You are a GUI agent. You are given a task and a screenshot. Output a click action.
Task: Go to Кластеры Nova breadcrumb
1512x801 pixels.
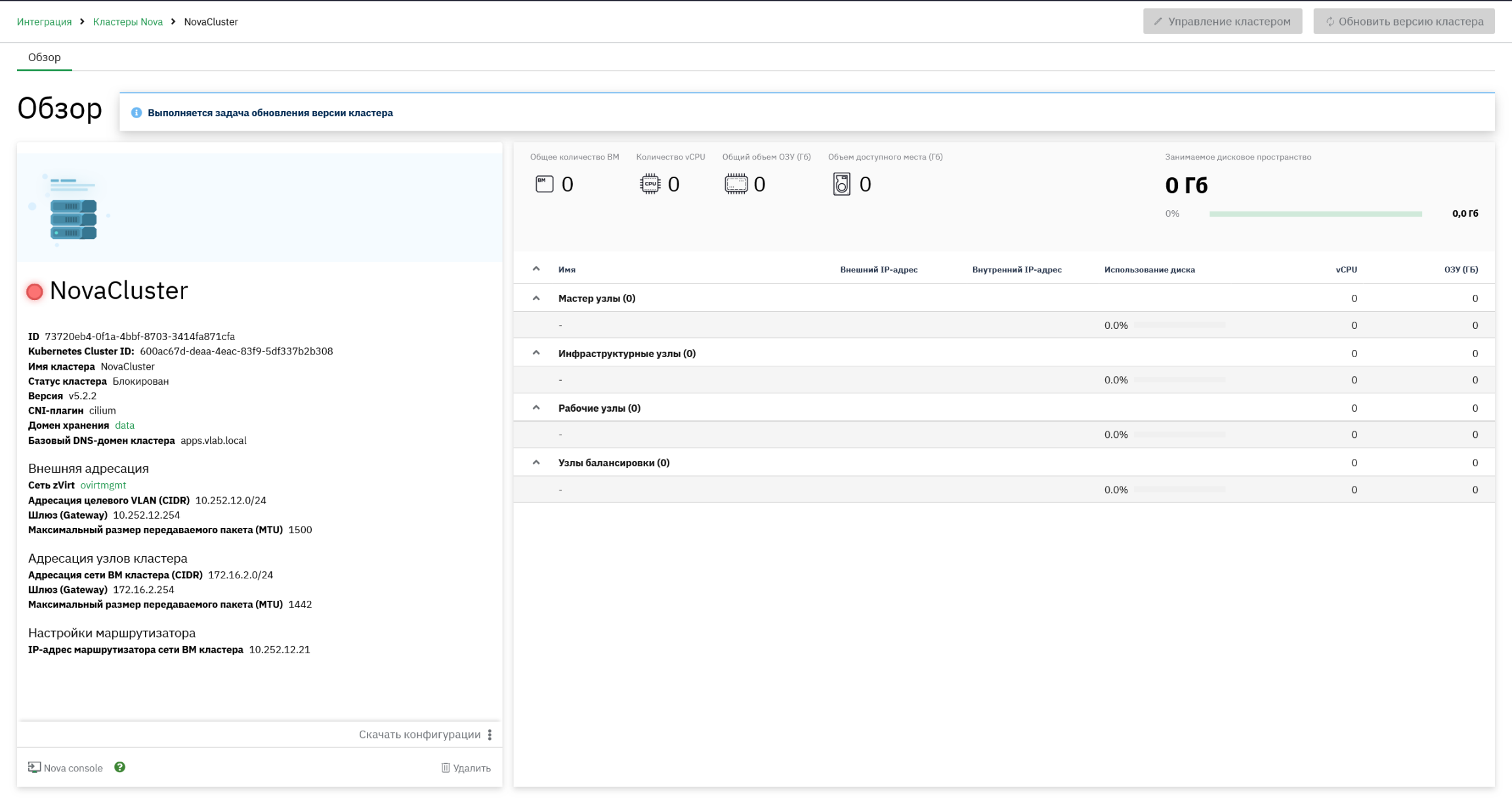[128, 22]
